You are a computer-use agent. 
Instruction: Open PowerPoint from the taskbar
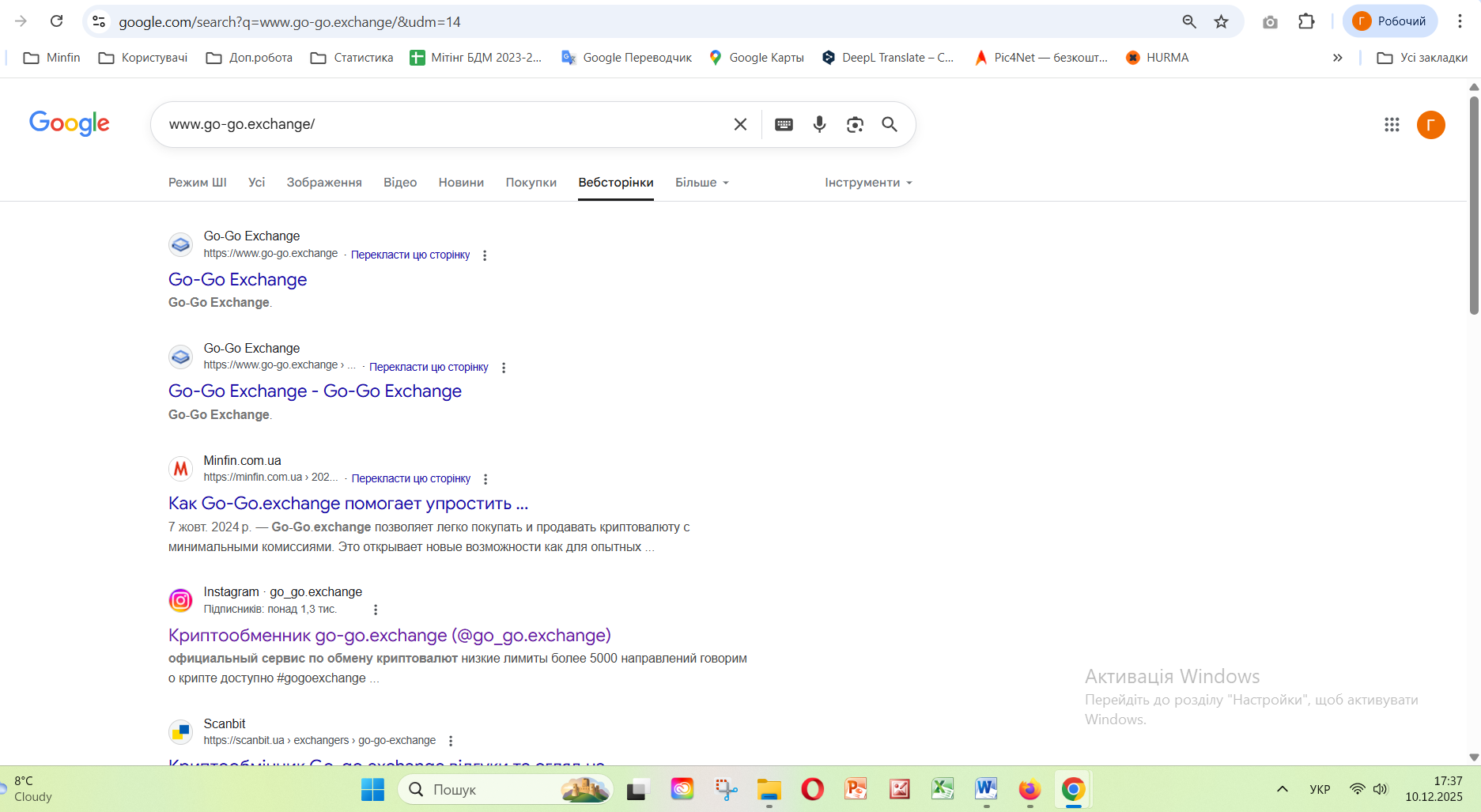[856, 789]
